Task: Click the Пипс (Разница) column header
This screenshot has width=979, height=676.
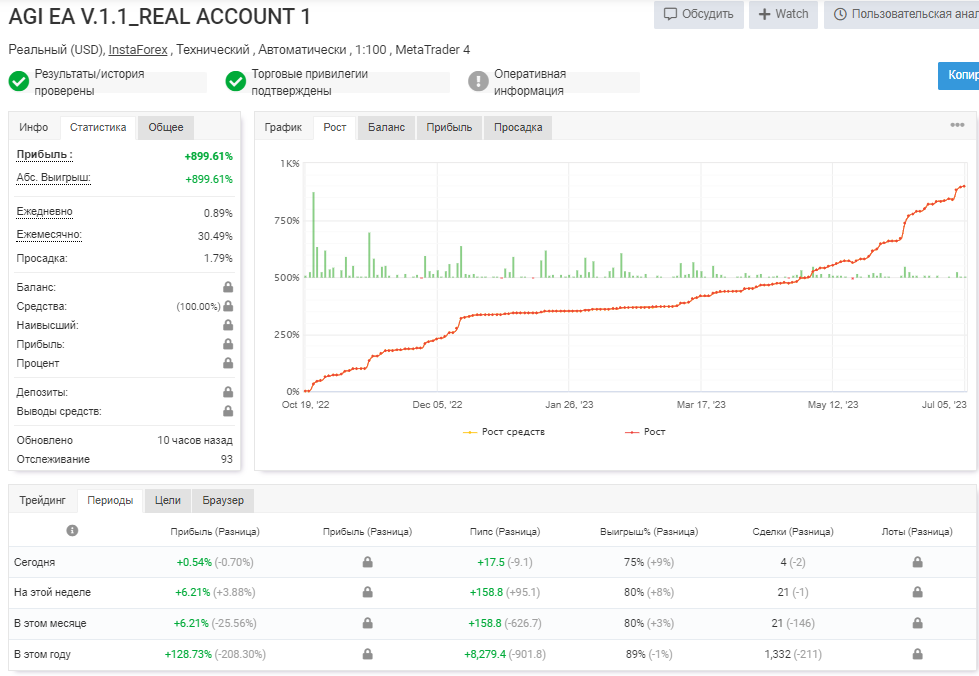Action: tap(504, 532)
